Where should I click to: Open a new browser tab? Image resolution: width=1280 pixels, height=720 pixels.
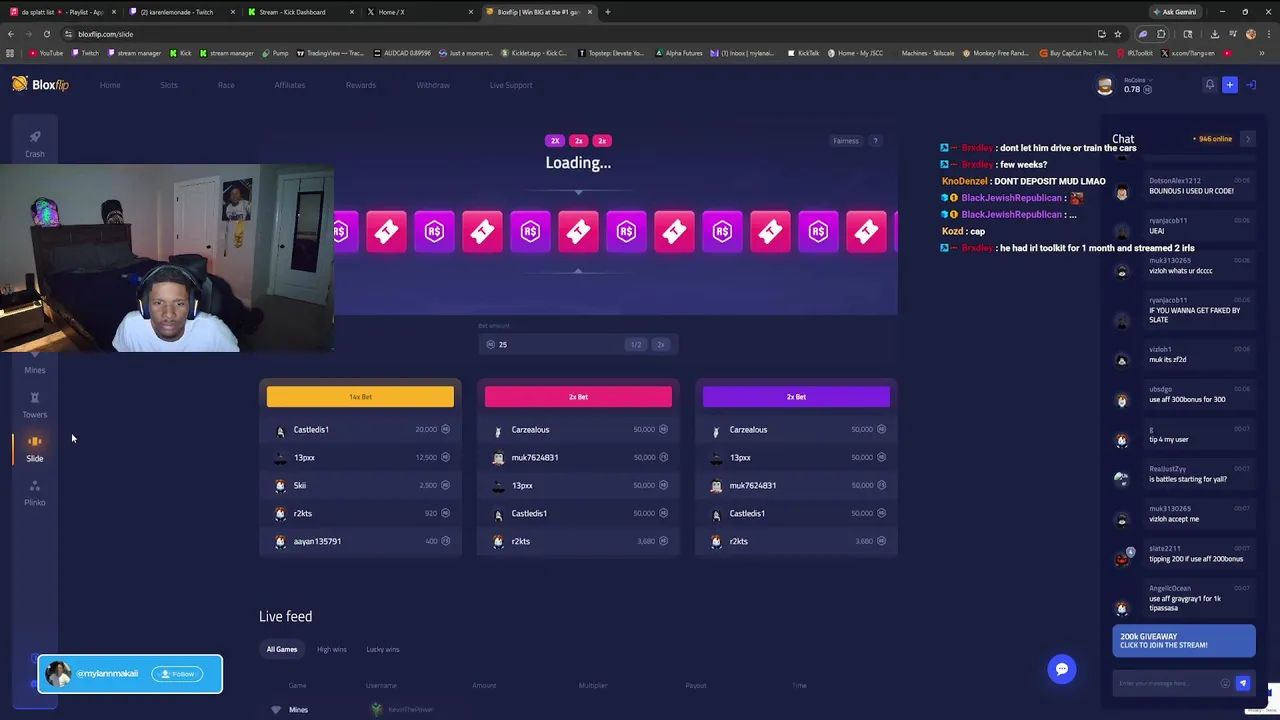coord(608,12)
